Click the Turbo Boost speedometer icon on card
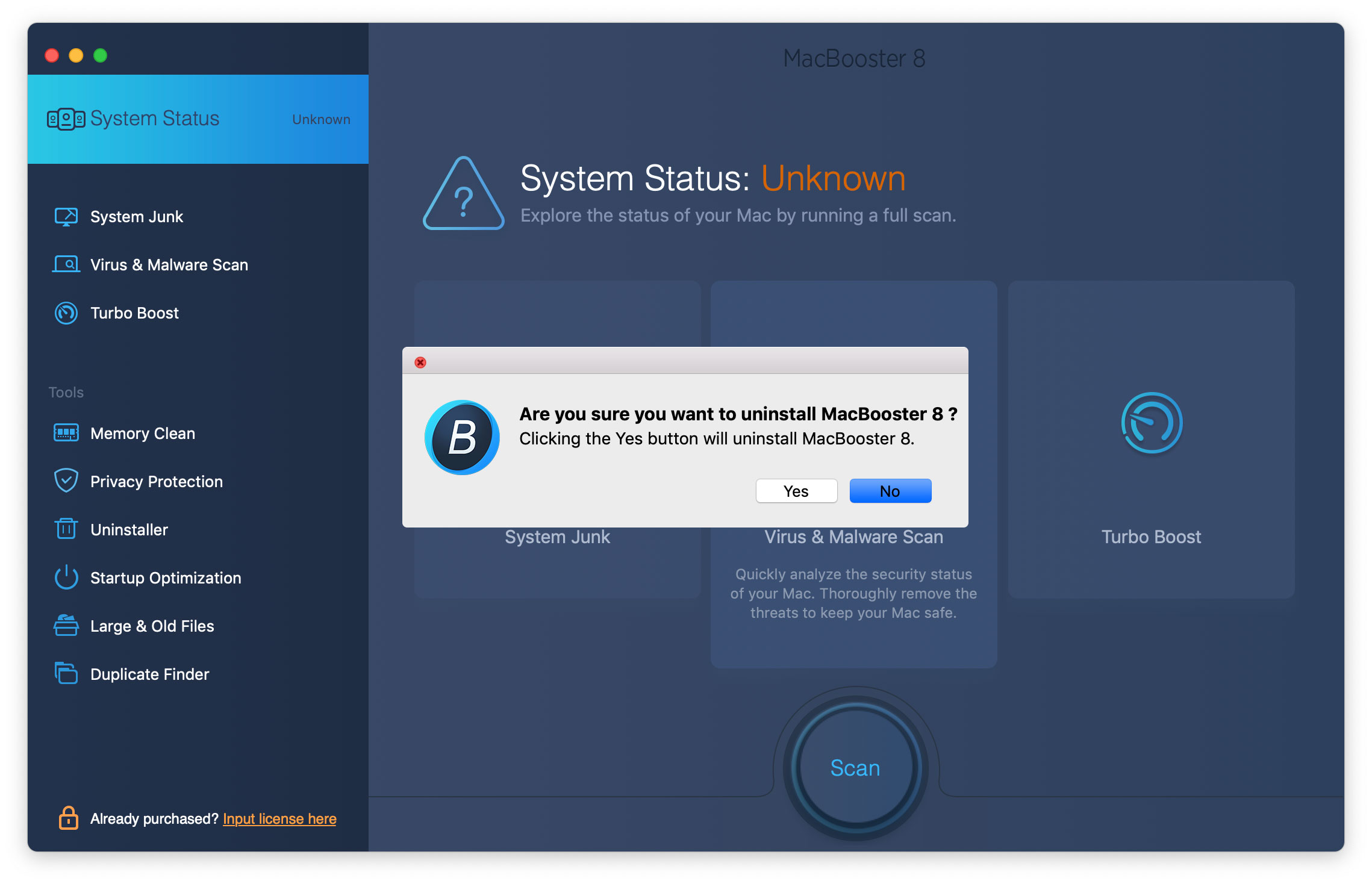The height and width of the screenshot is (884, 1372). click(1152, 423)
